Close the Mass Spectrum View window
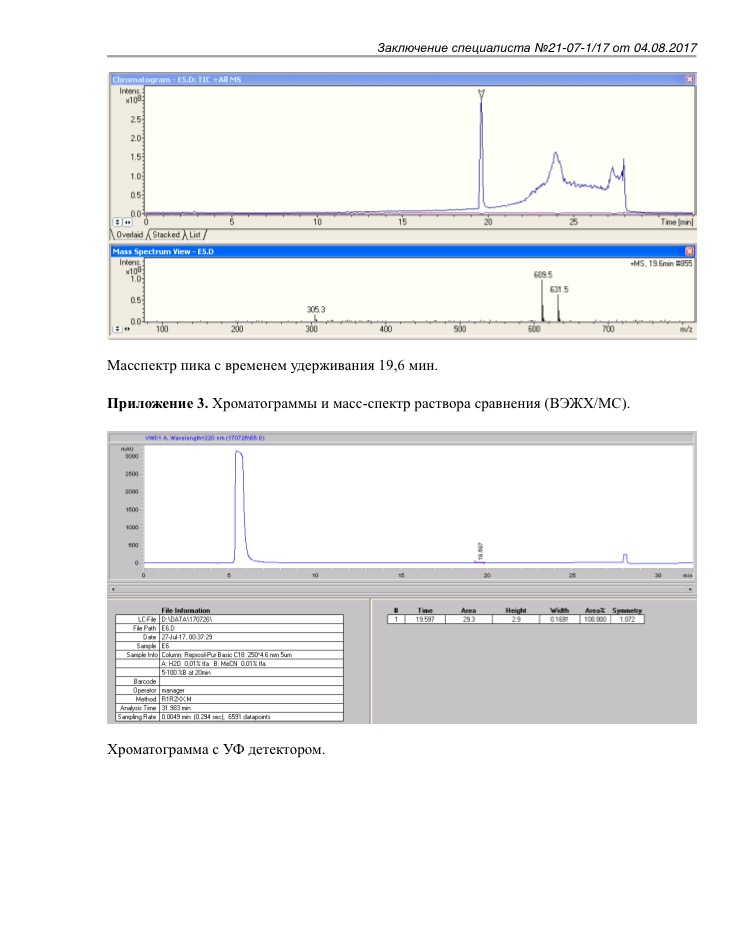The width and height of the screenshot is (750, 937). point(689,251)
